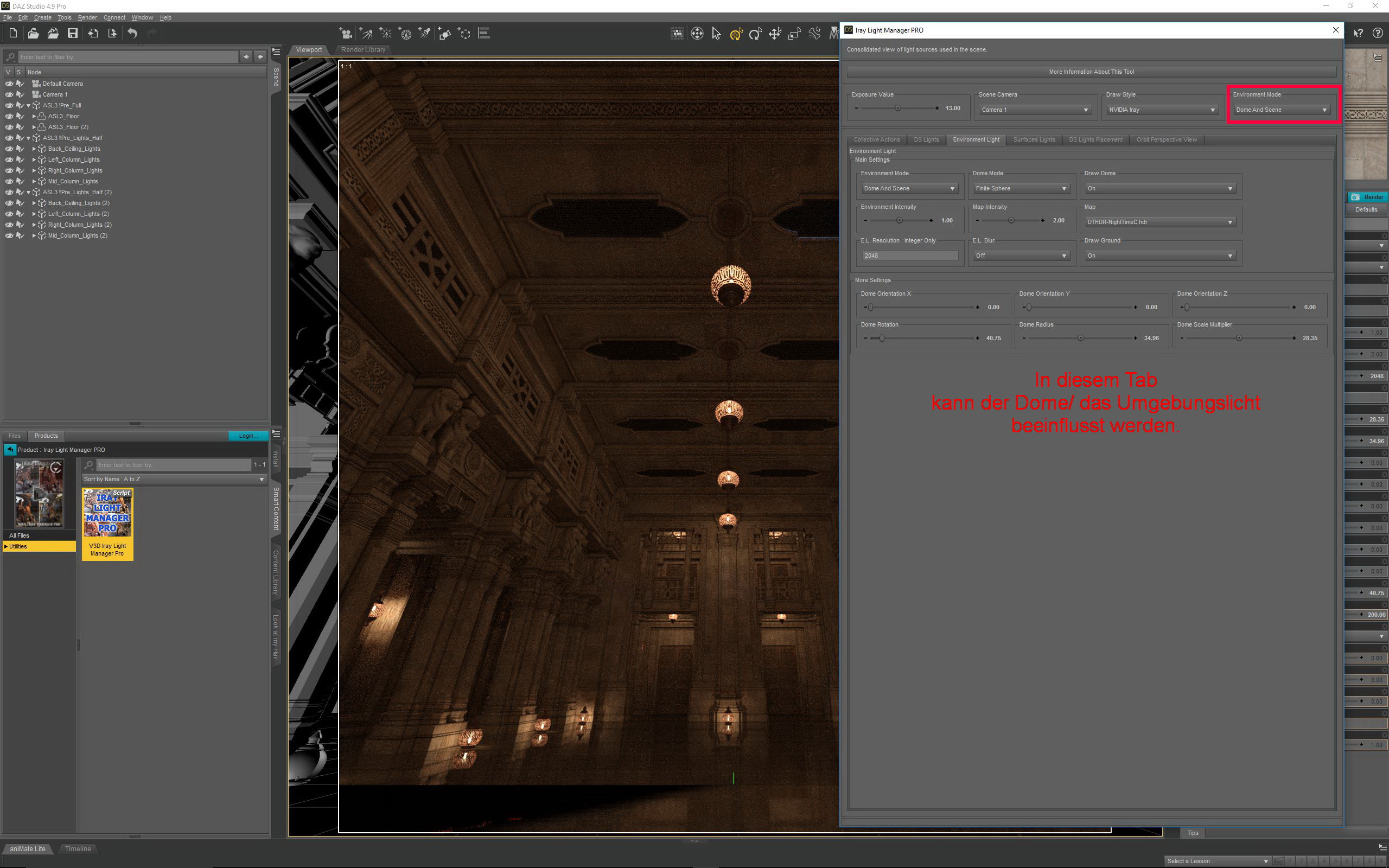Click the Login button
Screen dimensions: 1389x868
point(247,436)
